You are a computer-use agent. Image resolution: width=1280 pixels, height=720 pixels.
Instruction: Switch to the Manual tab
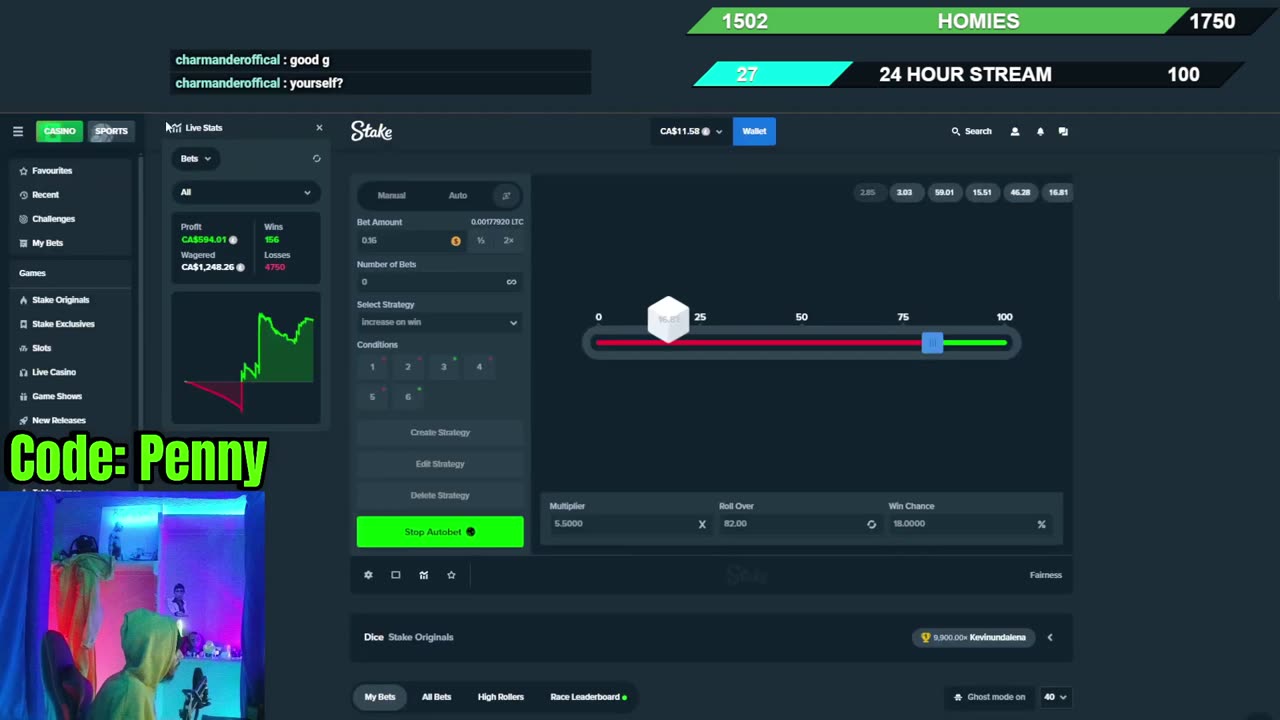click(x=391, y=195)
